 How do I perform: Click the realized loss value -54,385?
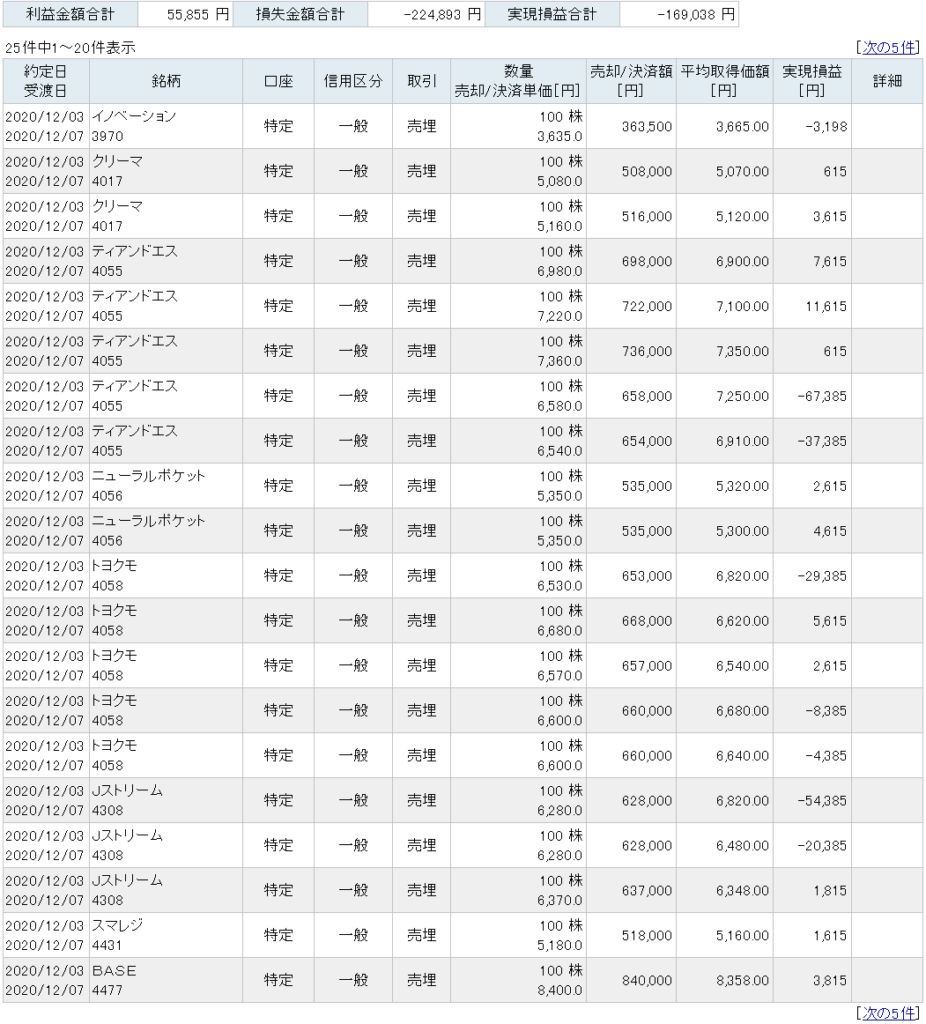[822, 801]
